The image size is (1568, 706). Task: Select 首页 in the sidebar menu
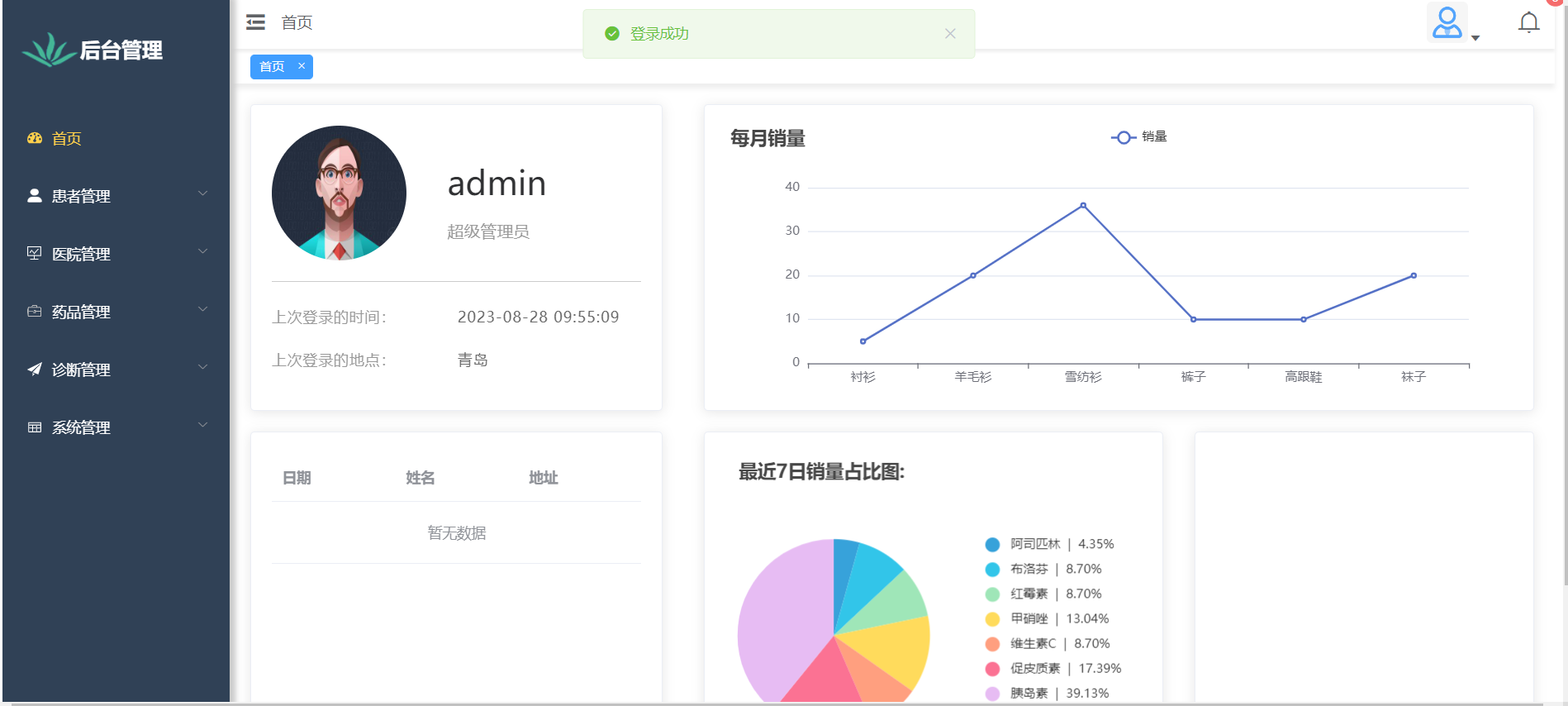point(116,138)
